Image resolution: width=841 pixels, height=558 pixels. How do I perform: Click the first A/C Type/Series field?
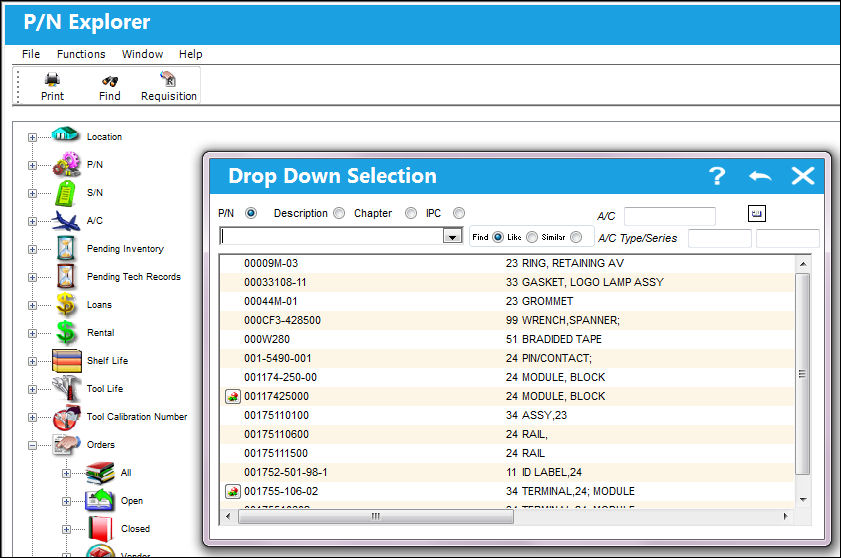tap(719, 238)
